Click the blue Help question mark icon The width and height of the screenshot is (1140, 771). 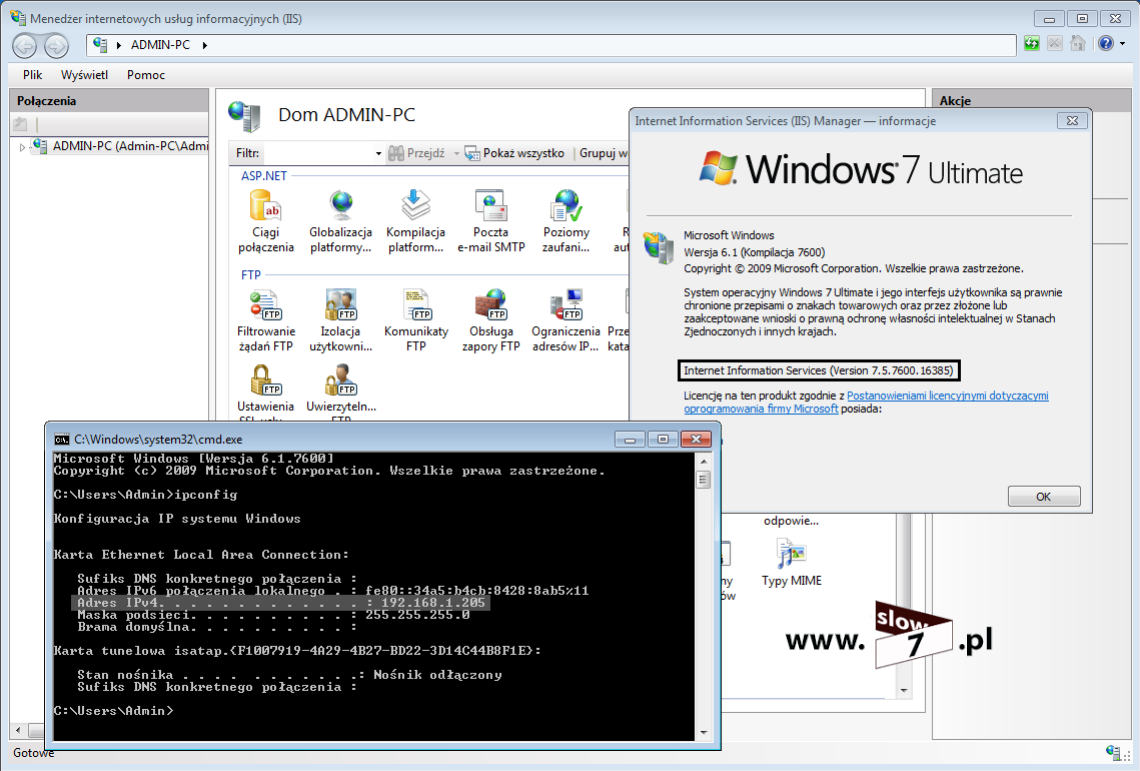(x=1106, y=44)
